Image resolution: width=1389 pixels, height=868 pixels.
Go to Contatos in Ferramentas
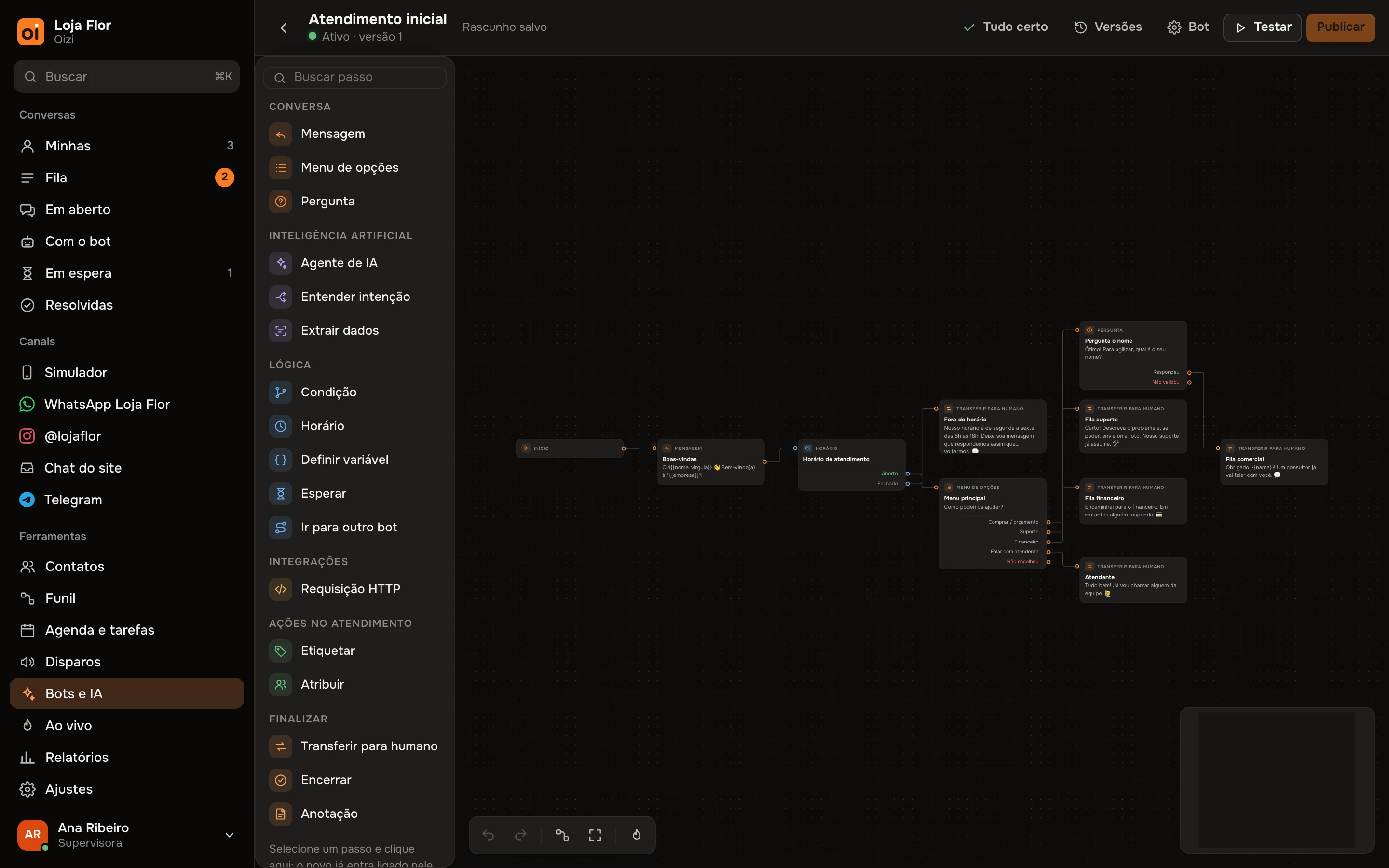[x=127, y=567]
